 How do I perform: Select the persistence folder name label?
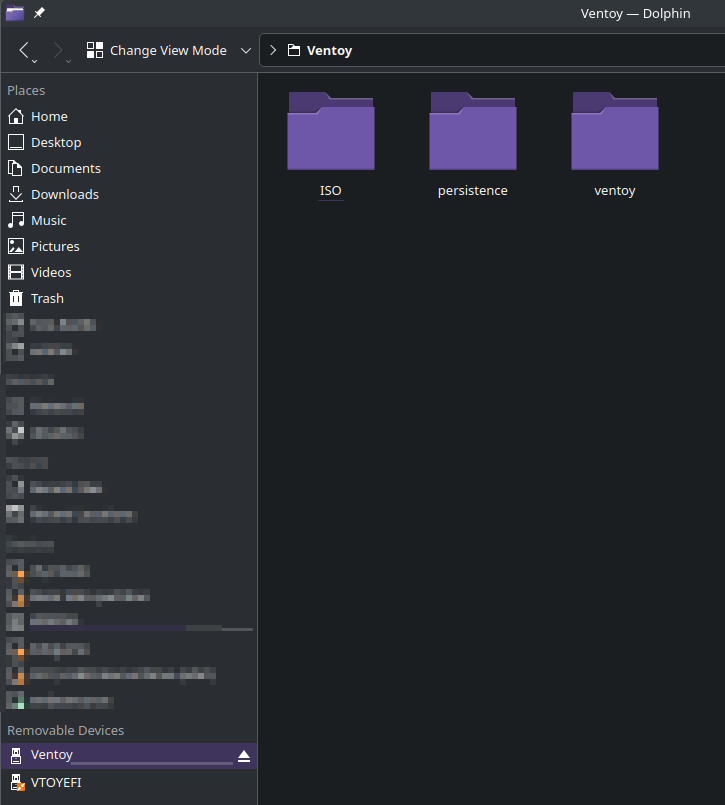473,190
